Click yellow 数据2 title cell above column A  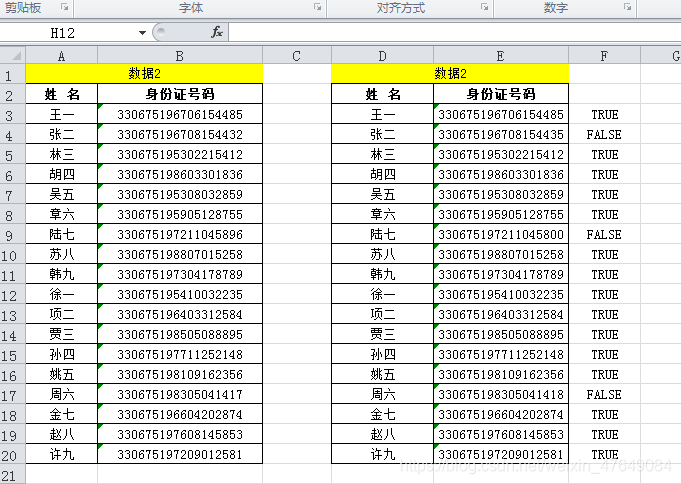click(144, 73)
